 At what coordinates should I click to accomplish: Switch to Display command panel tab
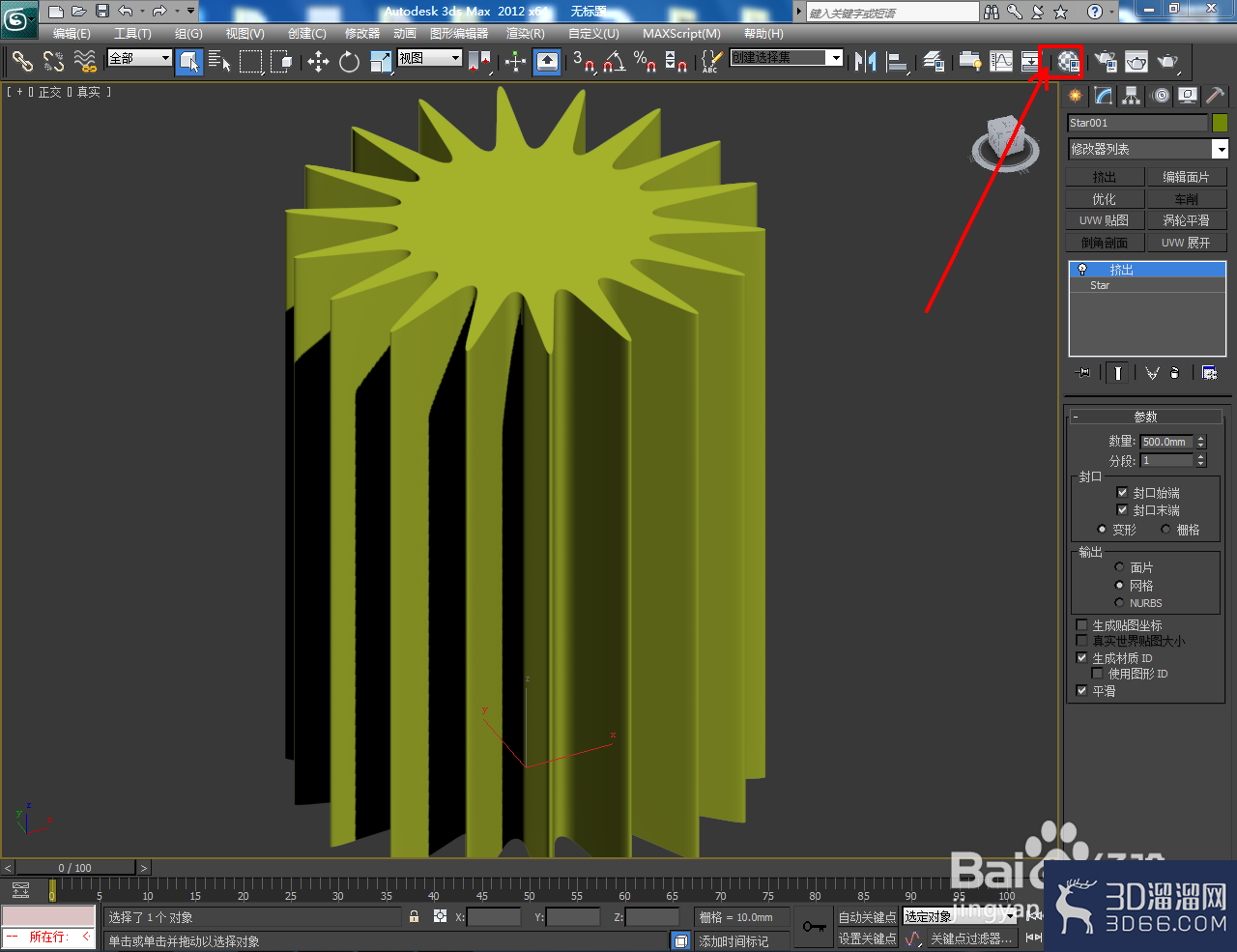[x=1188, y=96]
